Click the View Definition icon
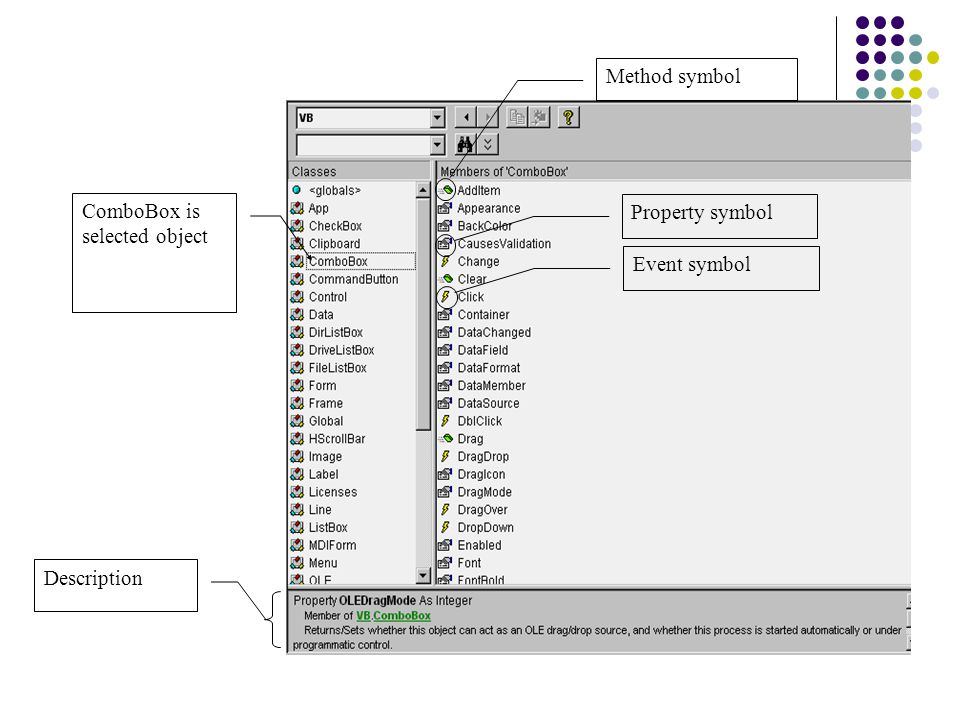Image resolution: width=960 pixels, height=720 pixels. pos(539,117)
